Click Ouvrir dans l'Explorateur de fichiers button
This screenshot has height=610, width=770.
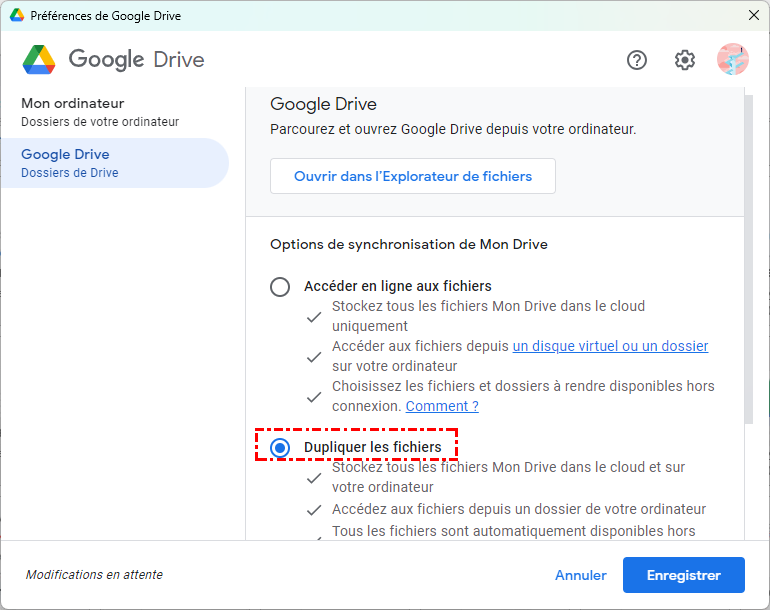coord(413,176)
